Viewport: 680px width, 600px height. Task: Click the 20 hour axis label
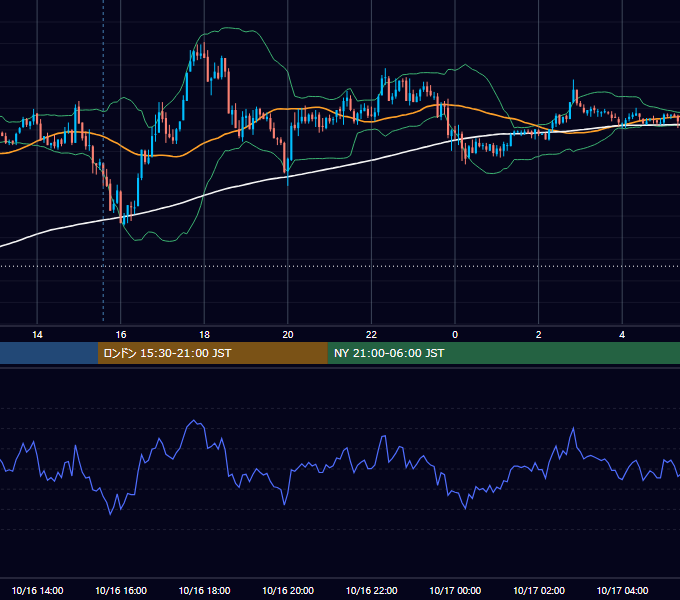click(288, 335)
